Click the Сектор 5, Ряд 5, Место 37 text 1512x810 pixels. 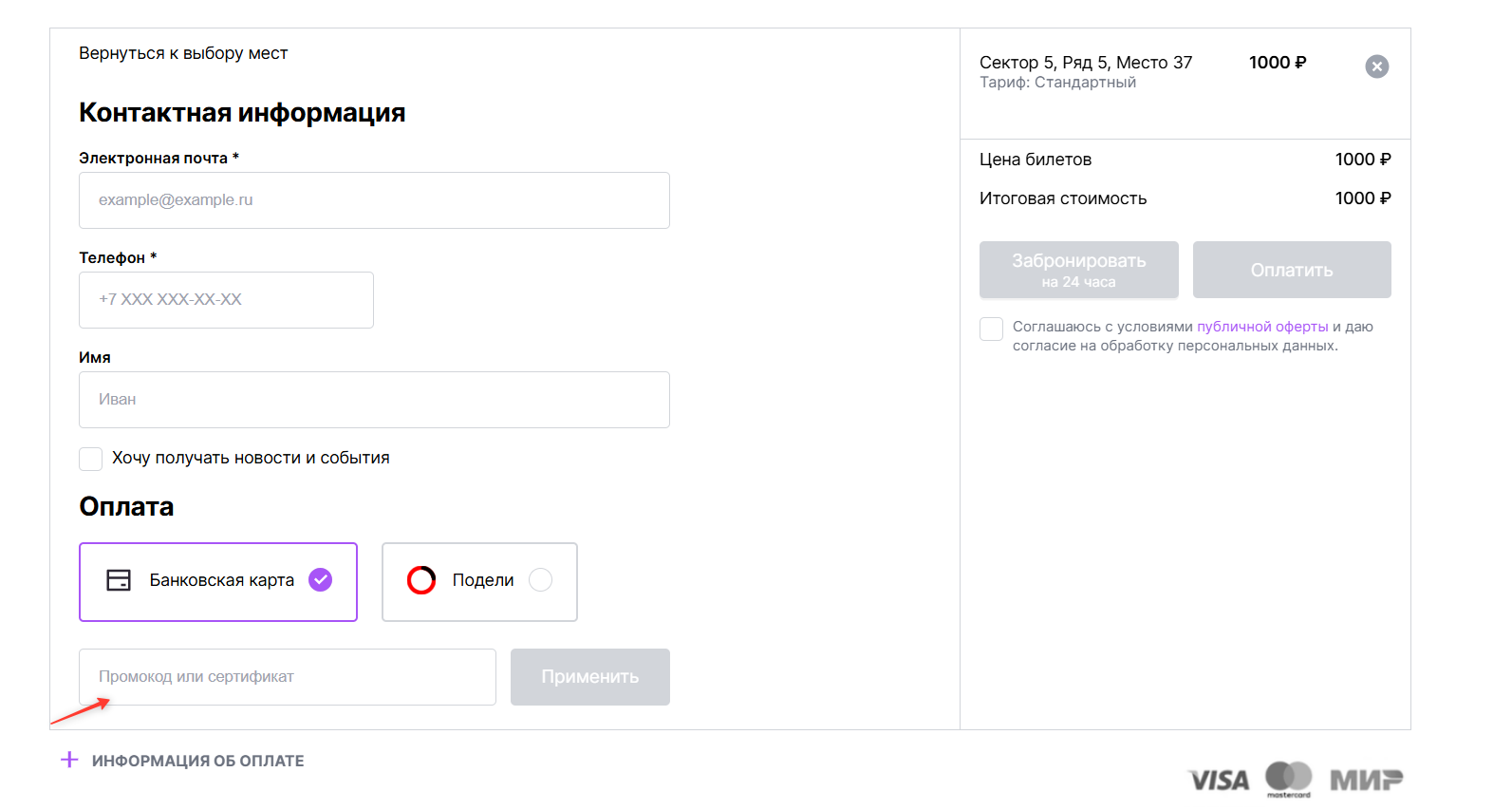tap(1086, 63)
